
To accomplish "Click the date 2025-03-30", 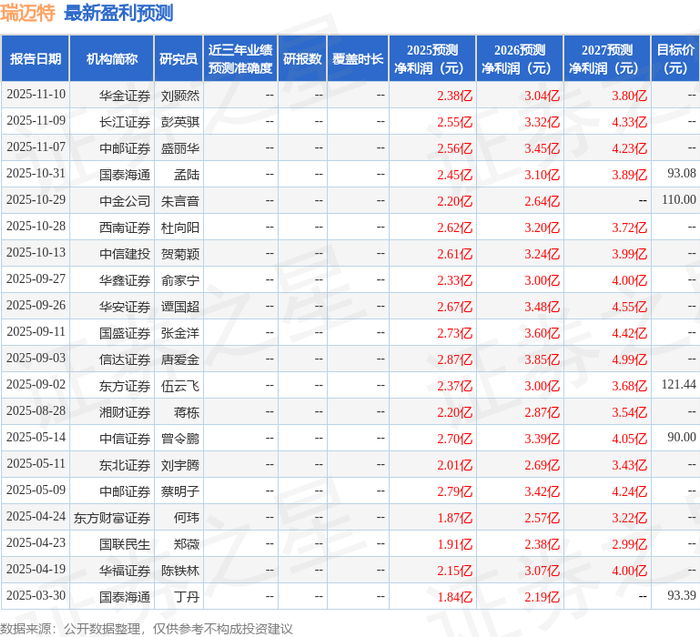I will pos(36,595).
